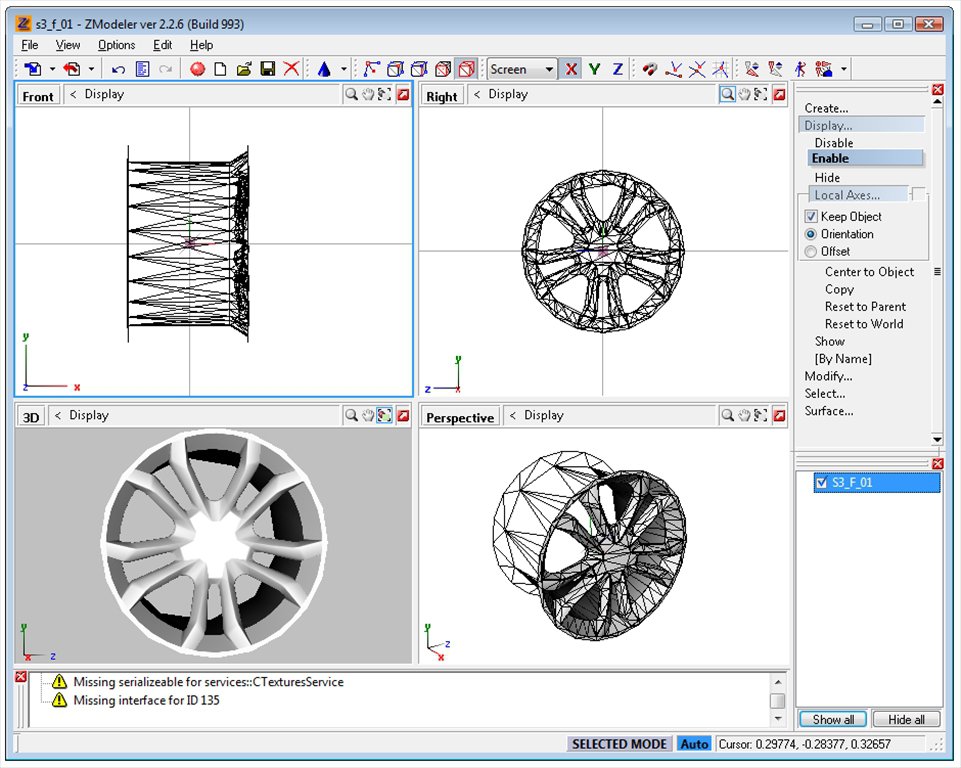
Task: Select the blue cone primitive tool
Action: pos(324,69)
